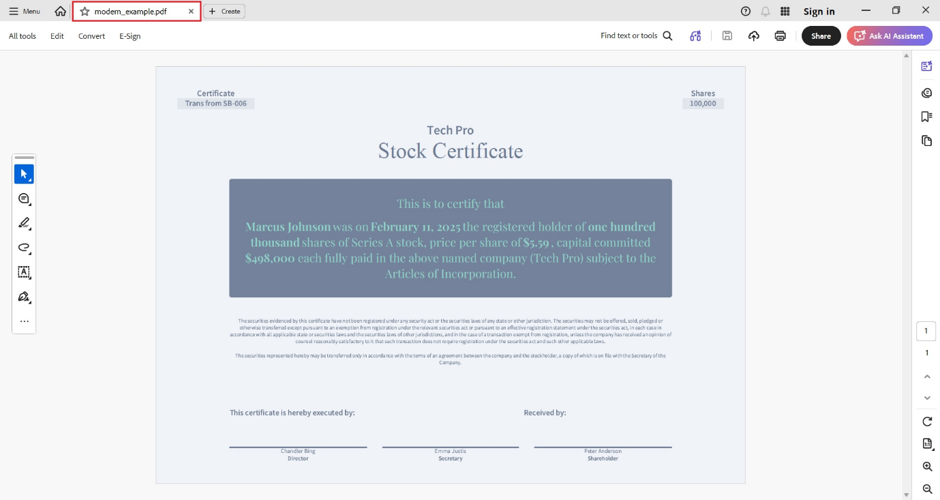Screen dimensions: 940x500
Task: Click 'Received by:' label
Action: [x=544, y=412]
